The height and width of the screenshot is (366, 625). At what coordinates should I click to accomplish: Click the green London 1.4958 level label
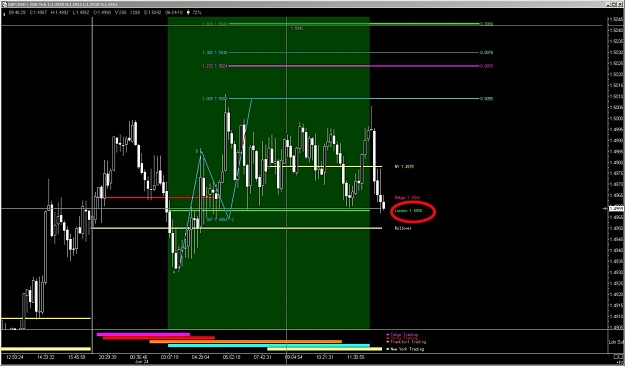(x=408, y=211)
